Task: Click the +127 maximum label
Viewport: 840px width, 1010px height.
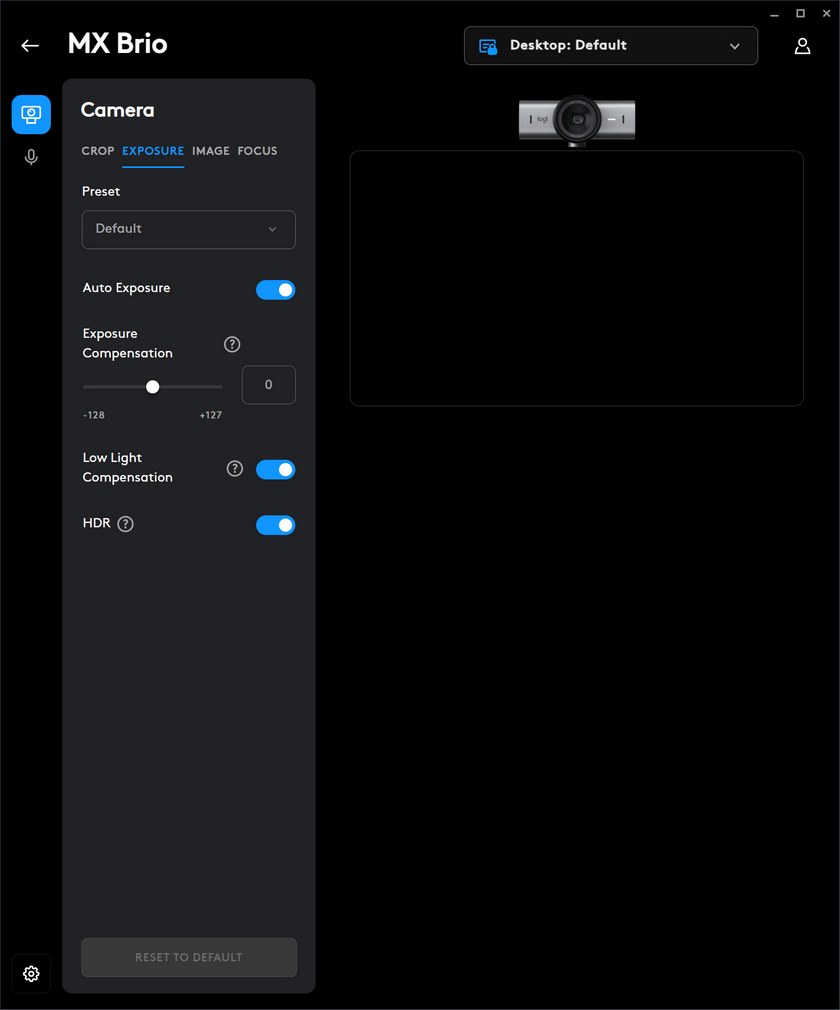Action: 211,415
